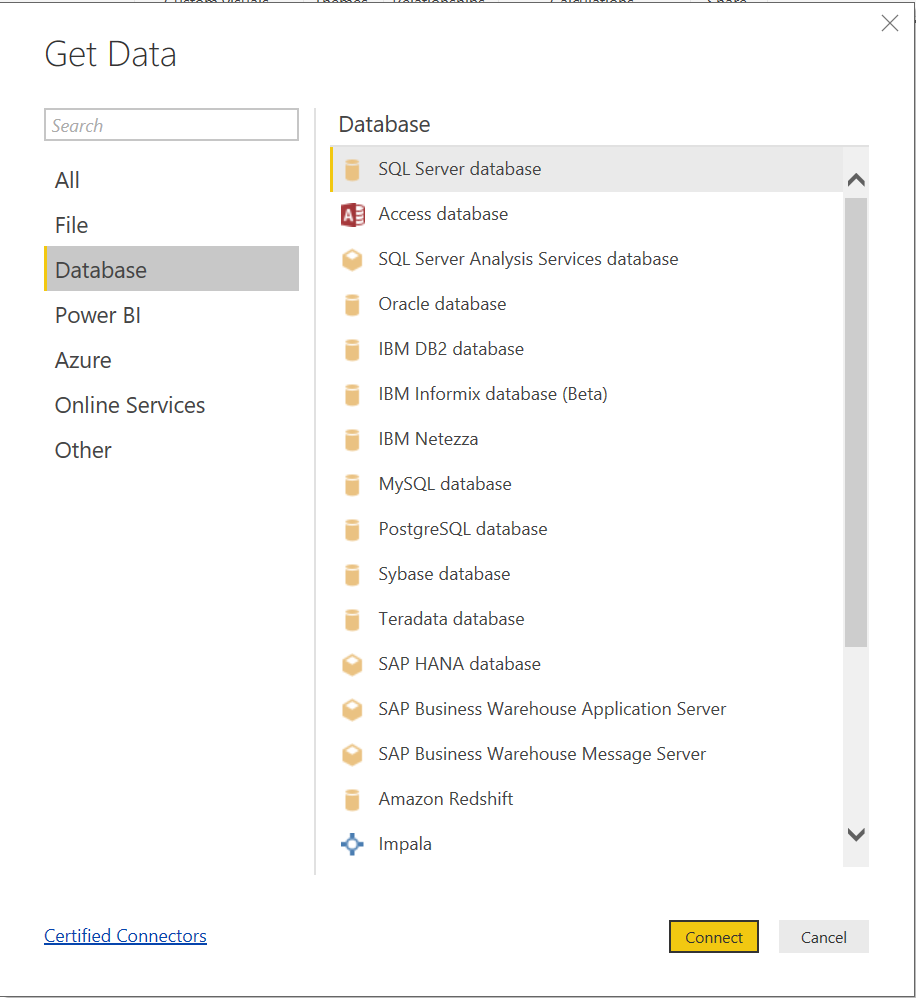Select 'IBM Netezza' text

(x=428, y=439)
